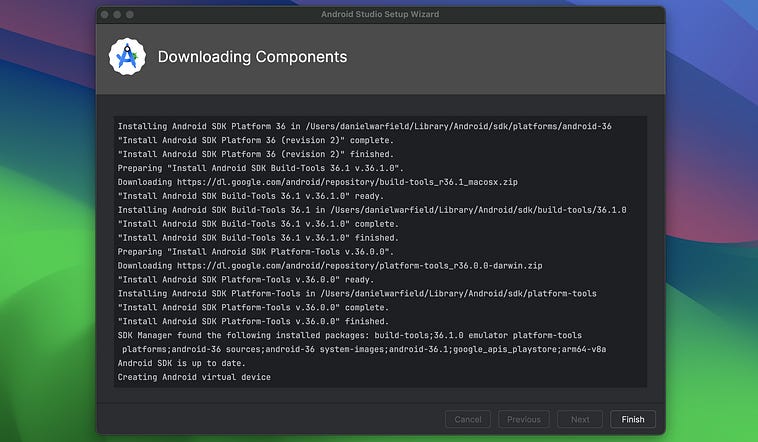Click the Finish button
Image resolution: width=758 pixels, height=442 pixels.
pyautogui.click(x=633, y=419)
